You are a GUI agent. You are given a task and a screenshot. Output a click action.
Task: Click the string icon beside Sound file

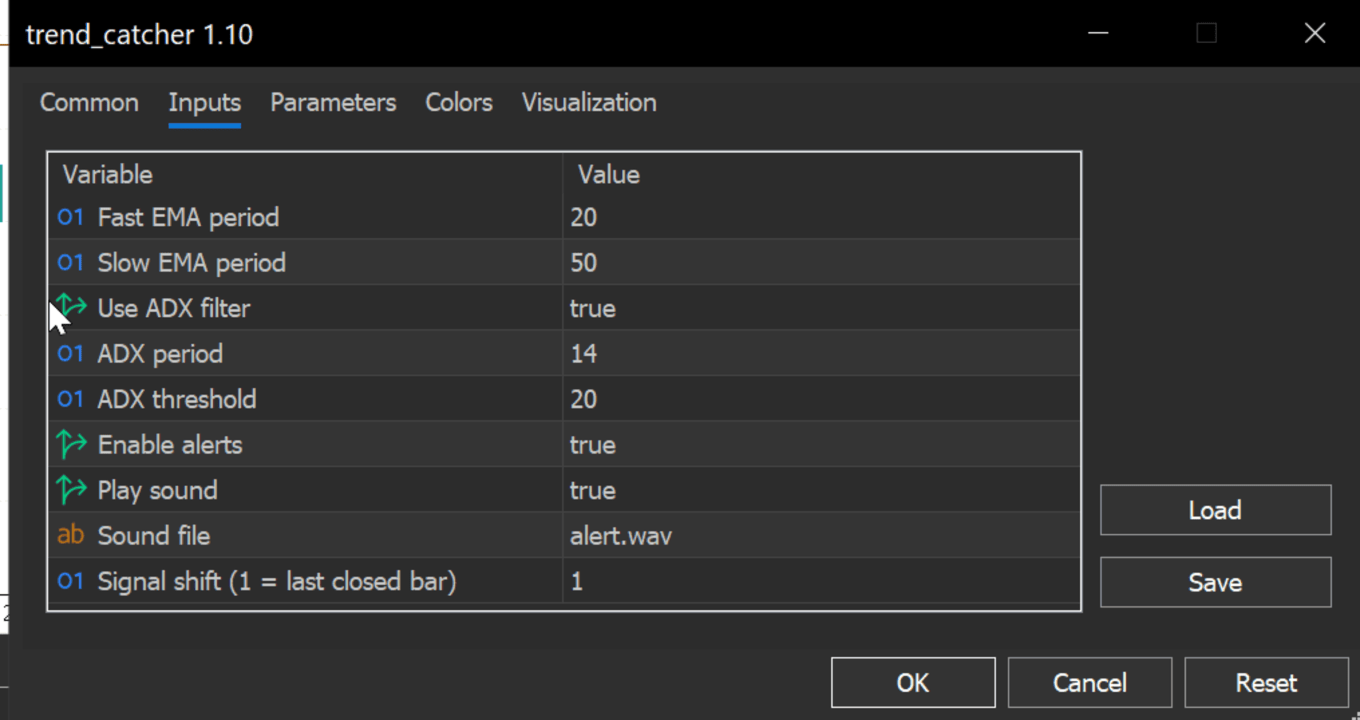coord(71,536)
